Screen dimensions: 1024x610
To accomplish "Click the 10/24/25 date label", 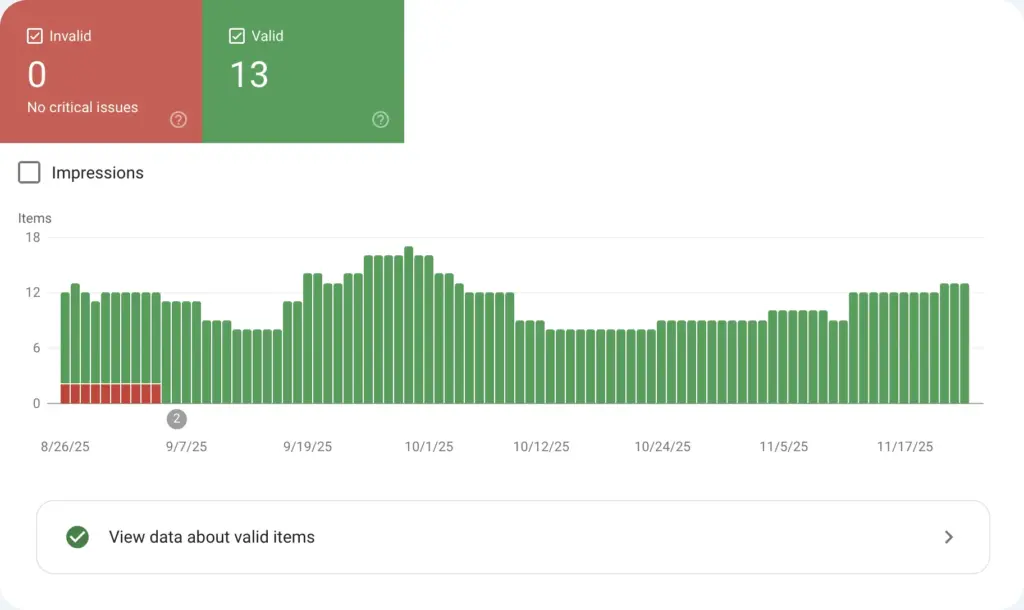I will pyautogui.click(x=662, y=447).
